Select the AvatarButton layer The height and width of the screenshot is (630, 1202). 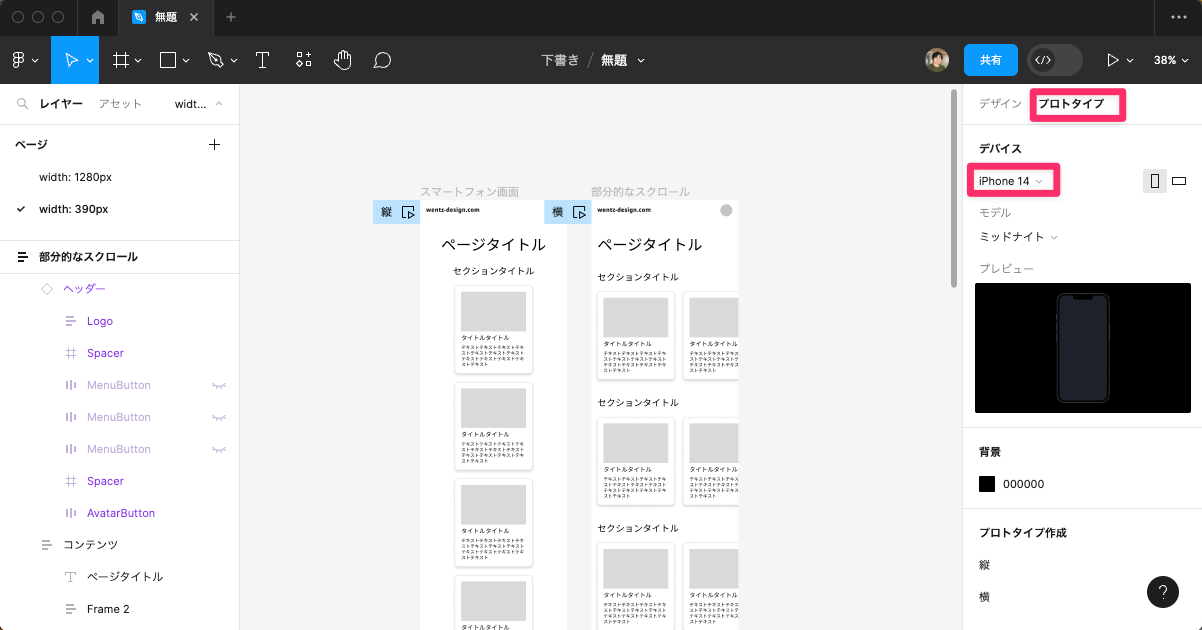tap(120, 513)
